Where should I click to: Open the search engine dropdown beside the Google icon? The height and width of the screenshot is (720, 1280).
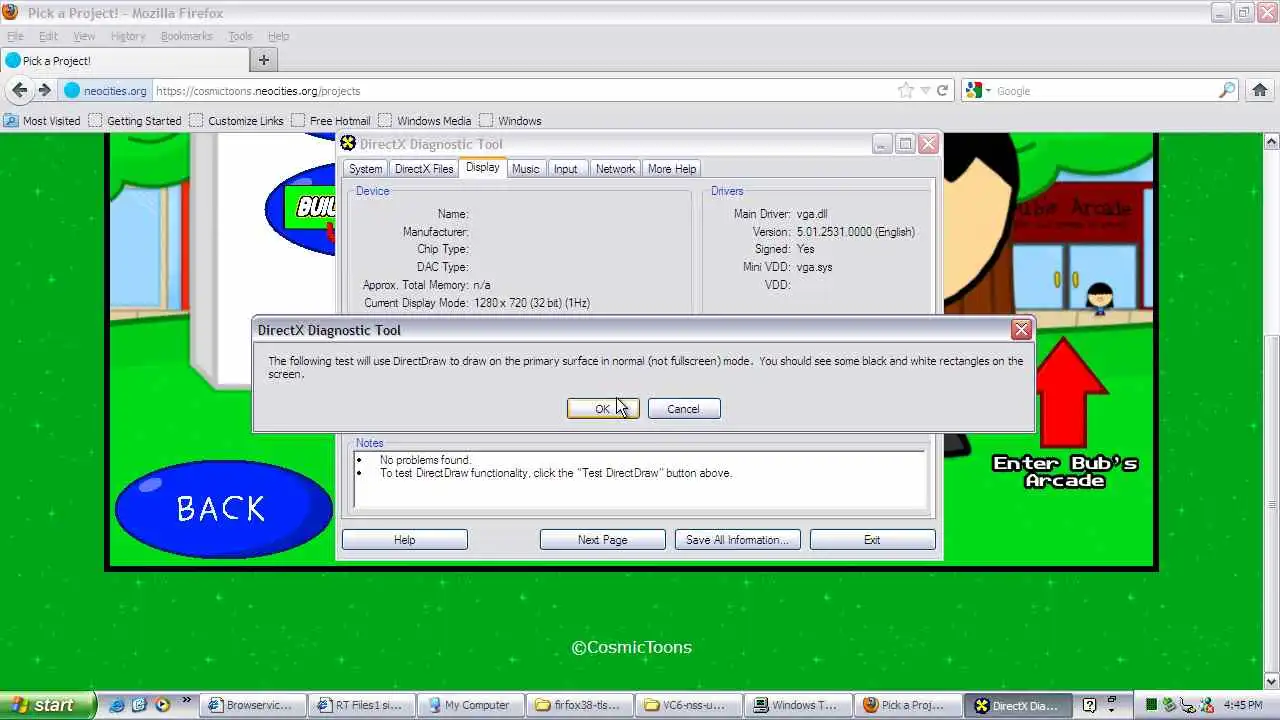(x=988, y=90)
